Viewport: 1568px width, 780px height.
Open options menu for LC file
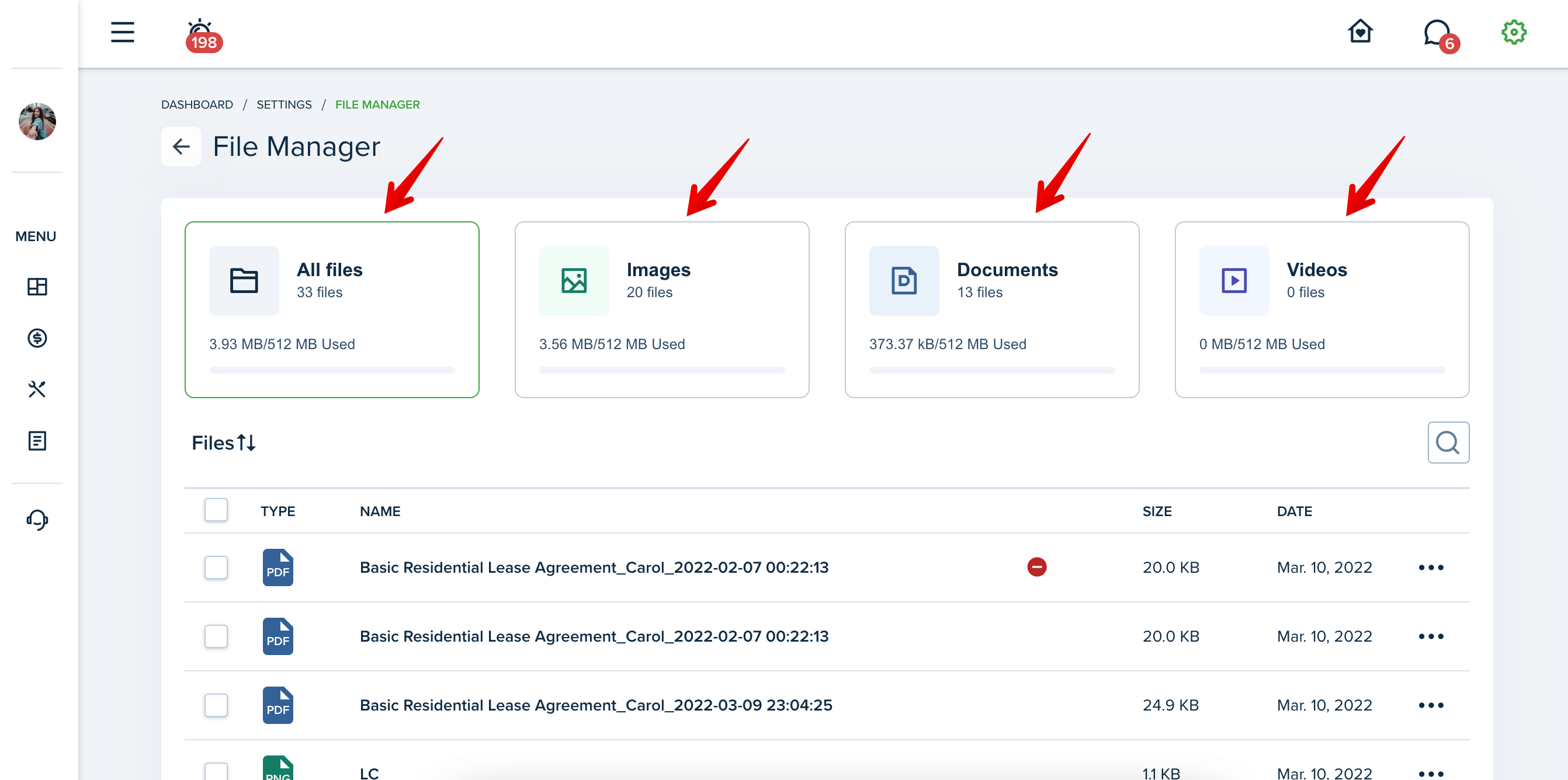(1431, 774)
